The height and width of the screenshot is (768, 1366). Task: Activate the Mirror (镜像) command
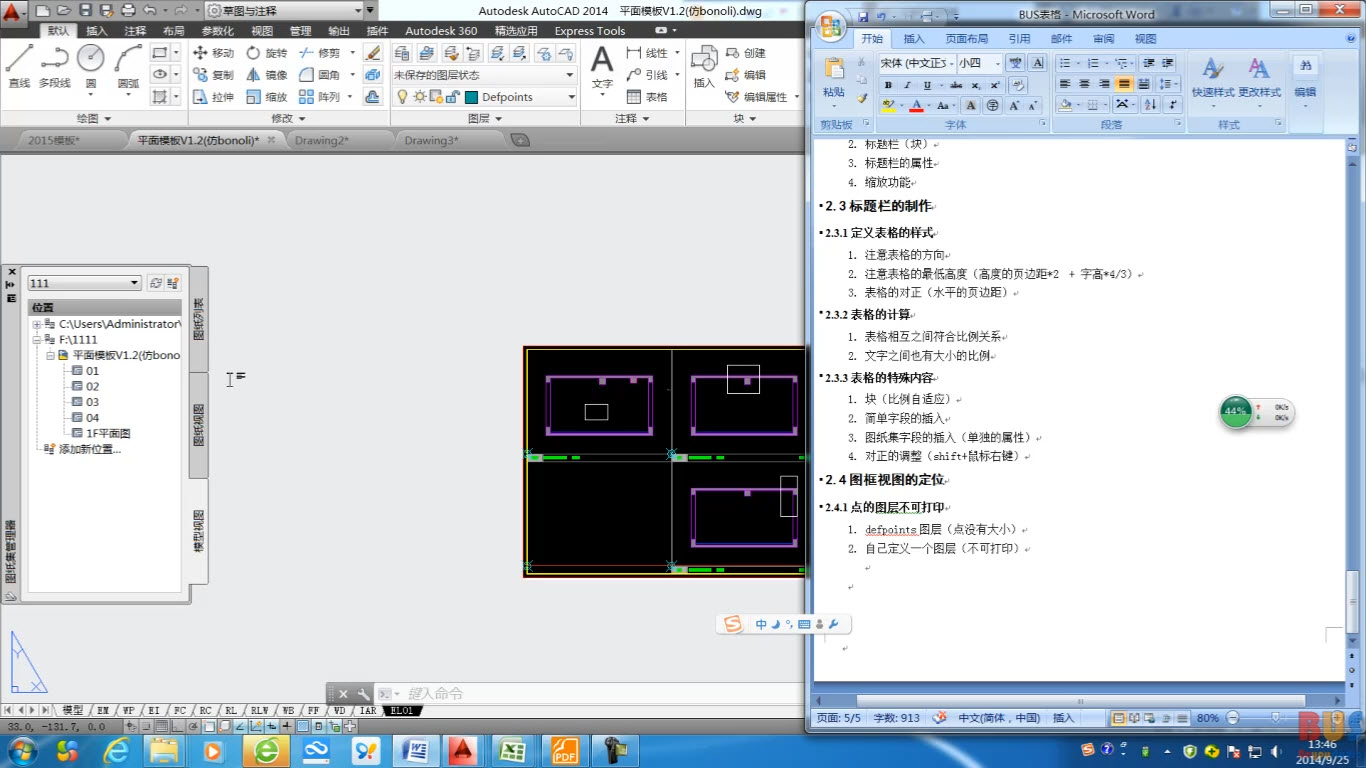(267, 75)
